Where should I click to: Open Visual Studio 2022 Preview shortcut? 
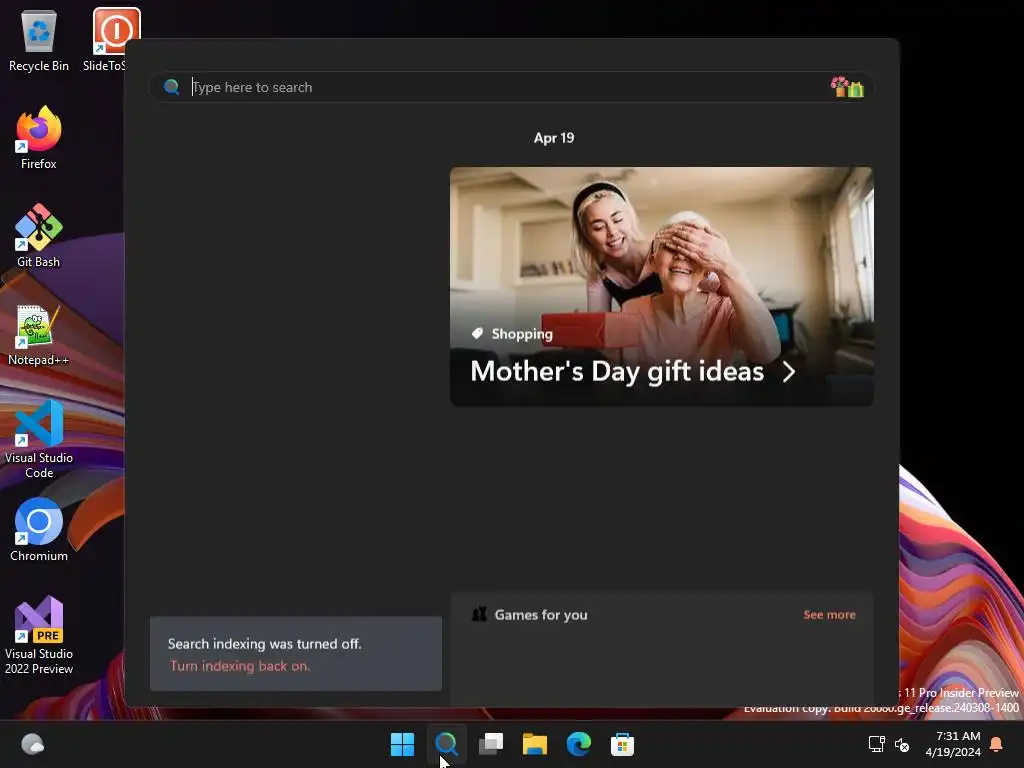[x=39, y=635]
